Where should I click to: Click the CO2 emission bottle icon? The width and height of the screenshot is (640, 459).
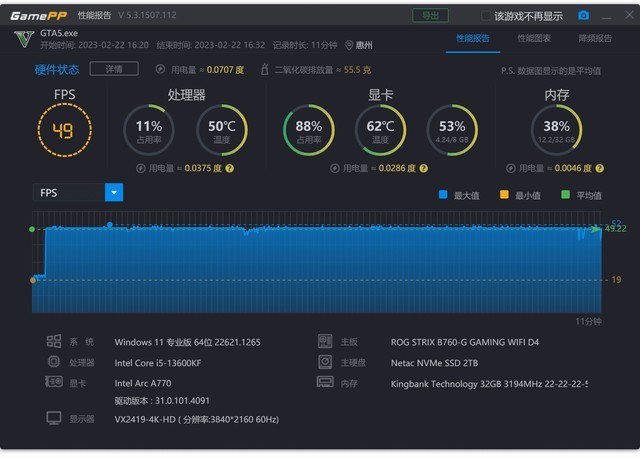(264, 69)
